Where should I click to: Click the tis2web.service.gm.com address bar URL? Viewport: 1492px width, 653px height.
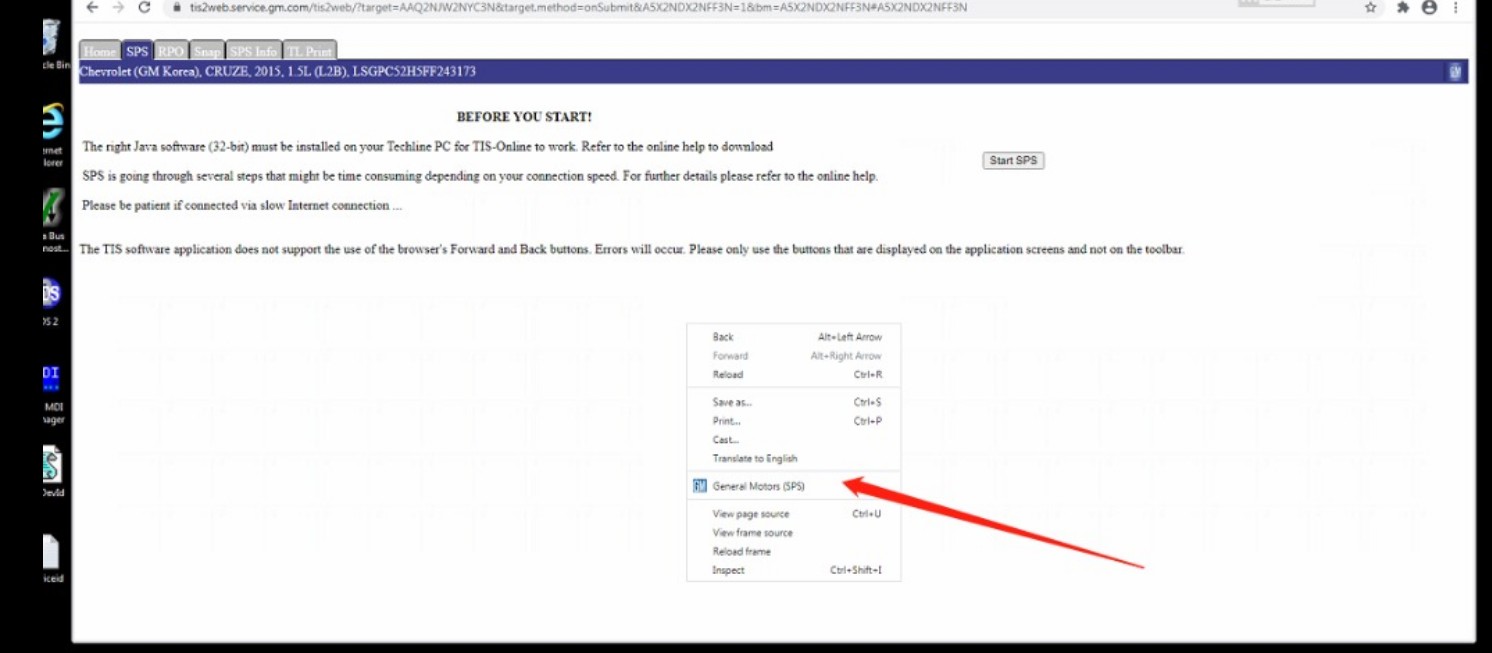(578, 7)
